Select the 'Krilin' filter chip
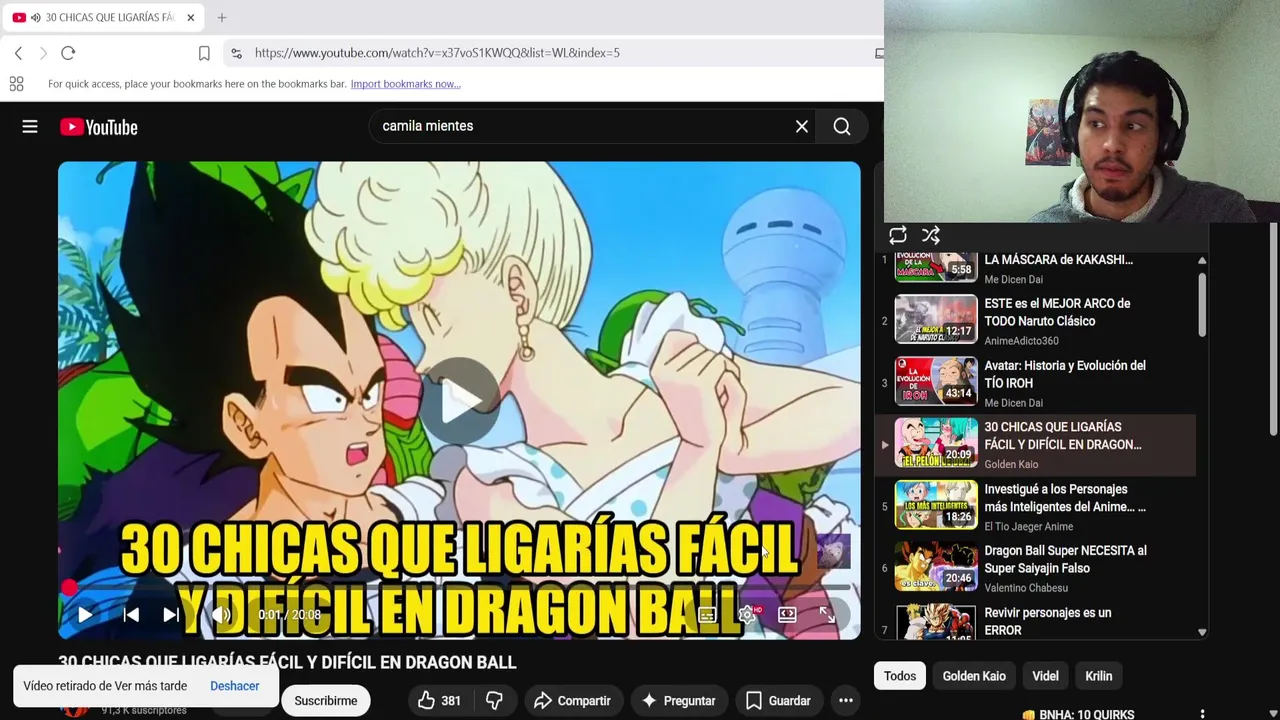 (1099, 676)
